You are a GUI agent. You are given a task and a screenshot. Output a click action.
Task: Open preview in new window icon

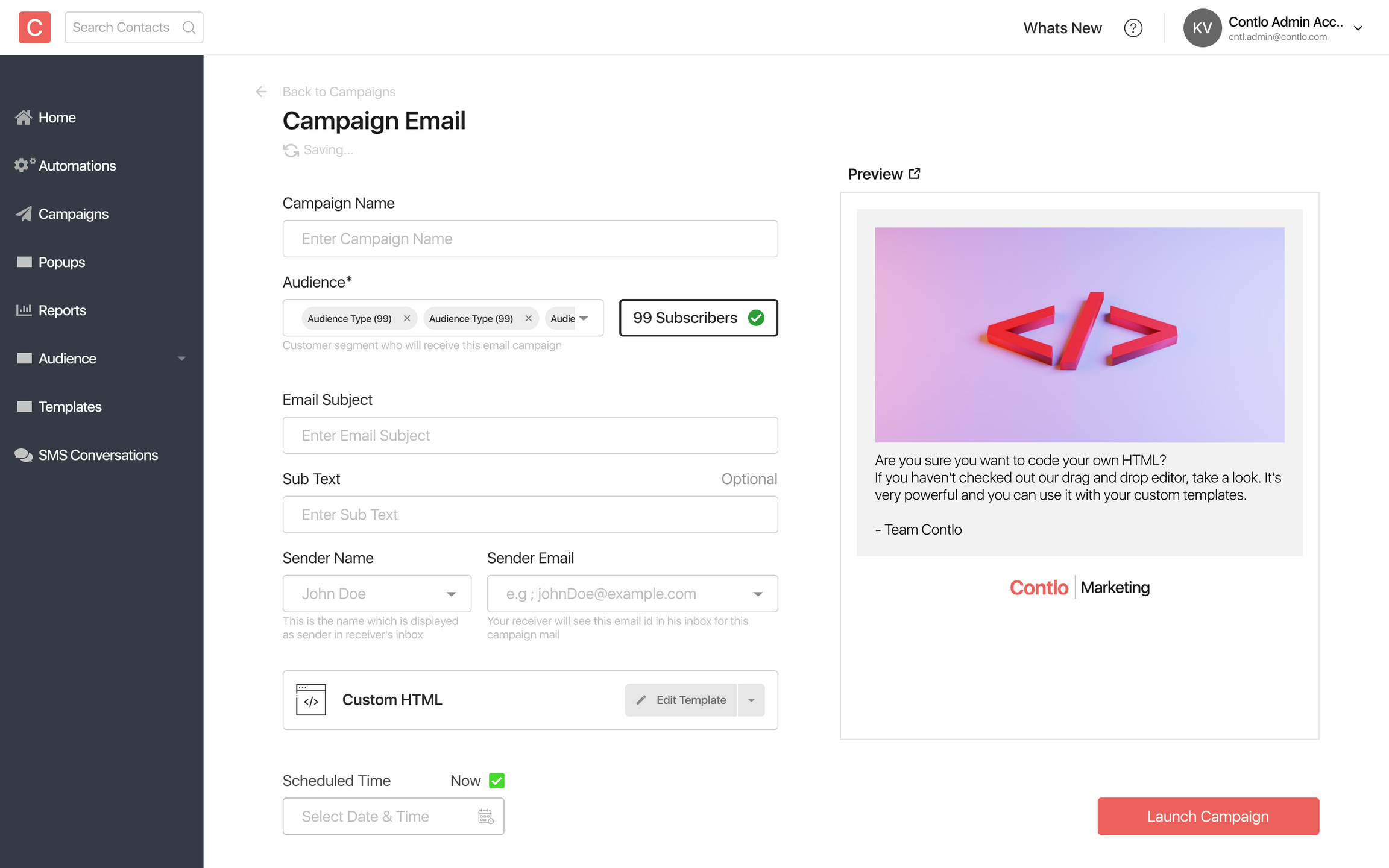click(x=915, y=174)
